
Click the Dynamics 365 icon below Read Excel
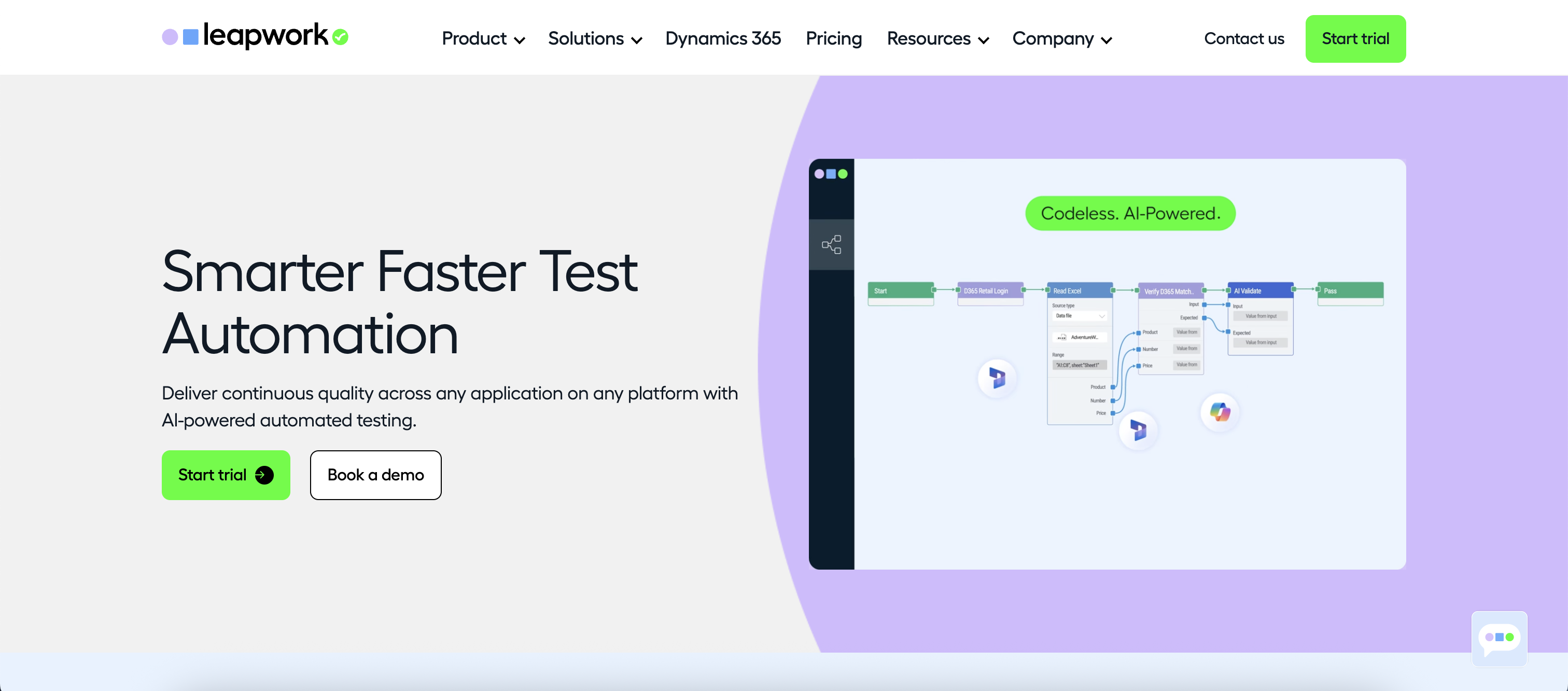pyautogui.click(x=1138, y=431)
